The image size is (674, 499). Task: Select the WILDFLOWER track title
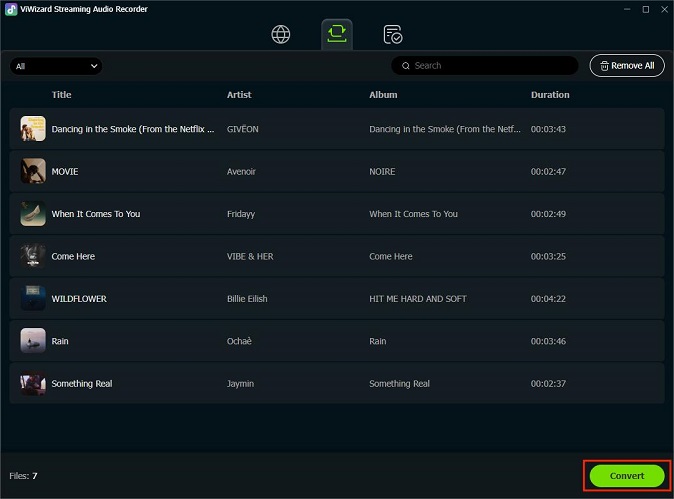[79, 299]
